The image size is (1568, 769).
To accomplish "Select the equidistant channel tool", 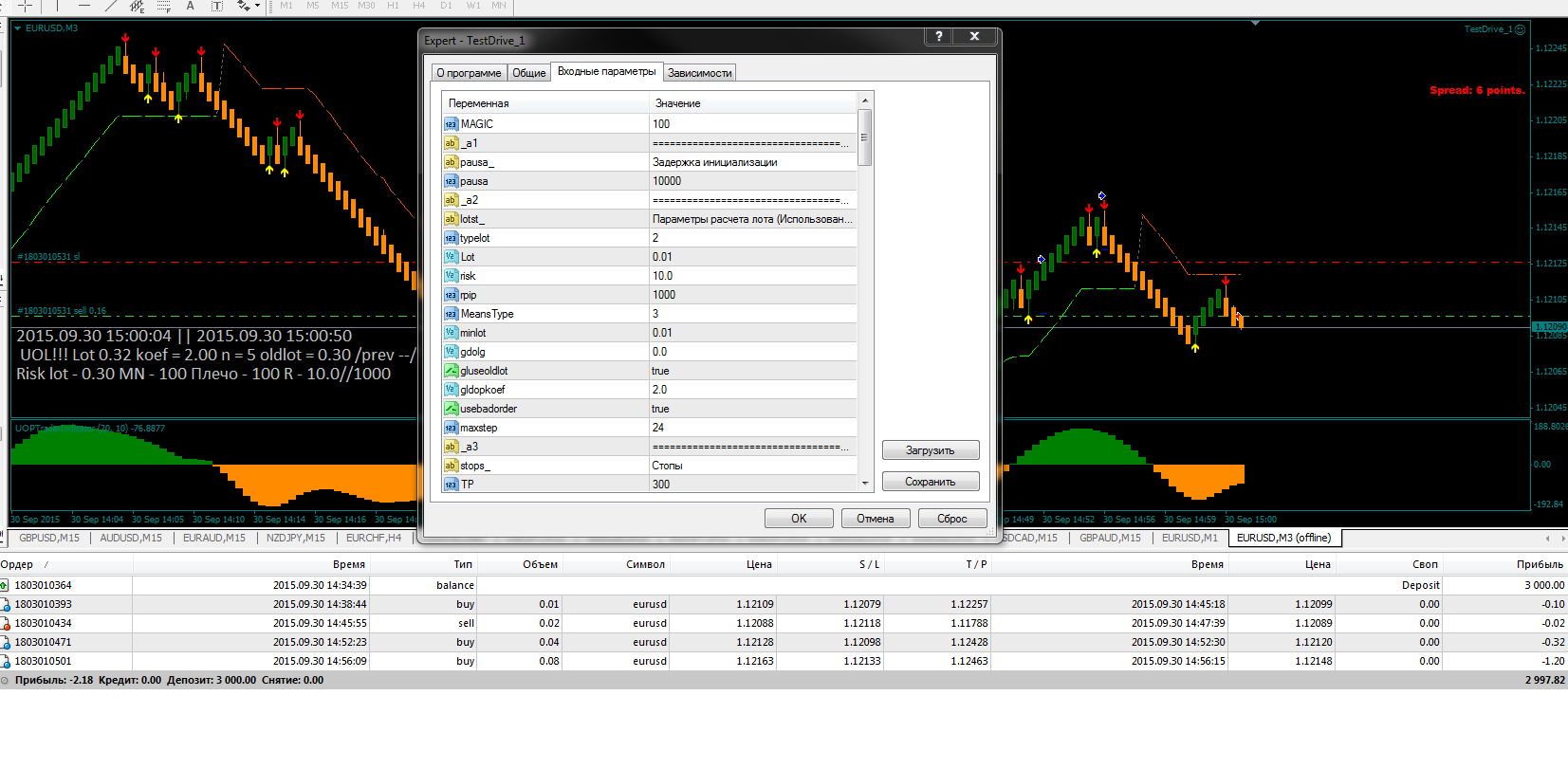I will coord(137,6).
